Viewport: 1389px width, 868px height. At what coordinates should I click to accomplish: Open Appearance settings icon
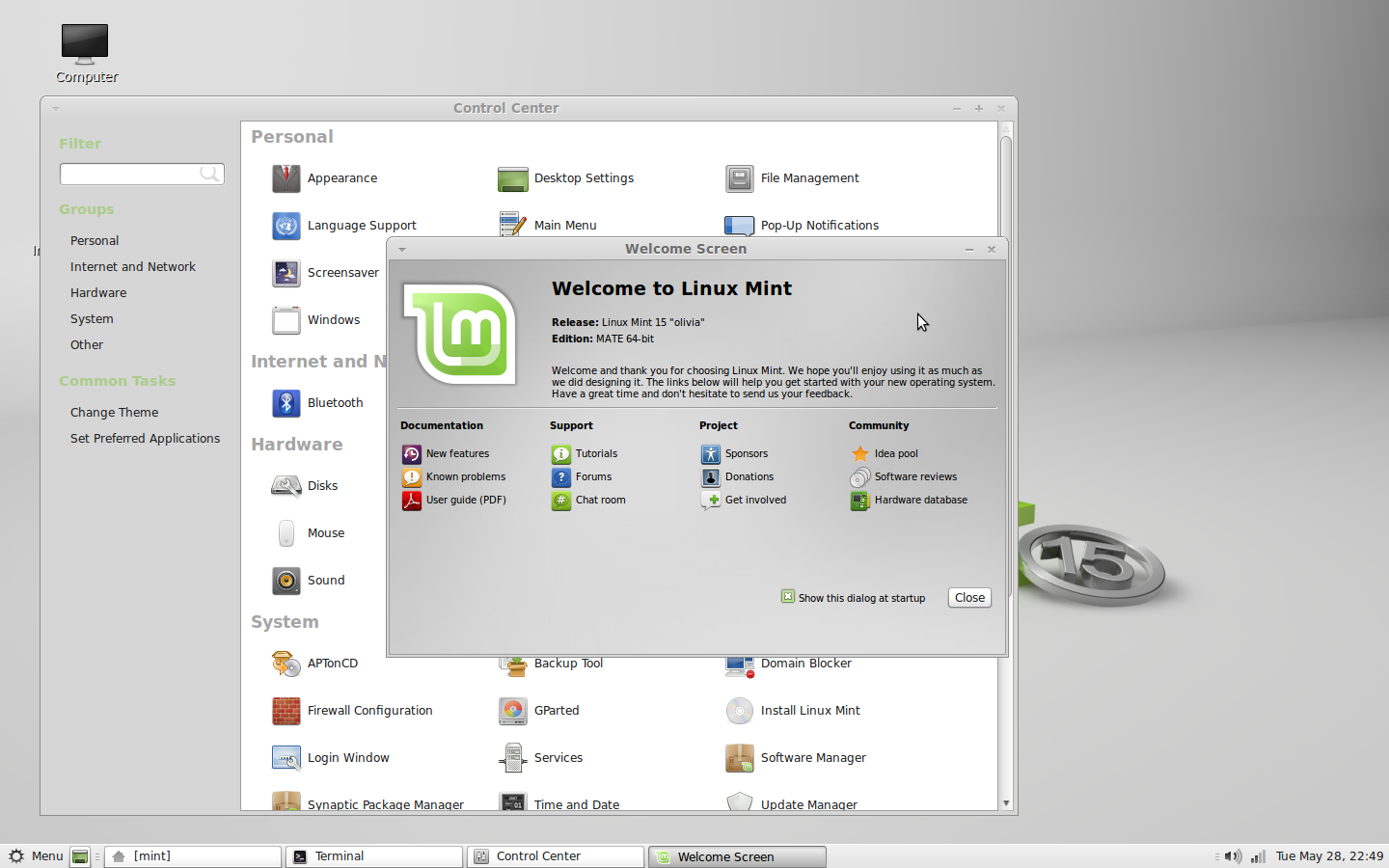pyautogui.click(x=286, y=178)
